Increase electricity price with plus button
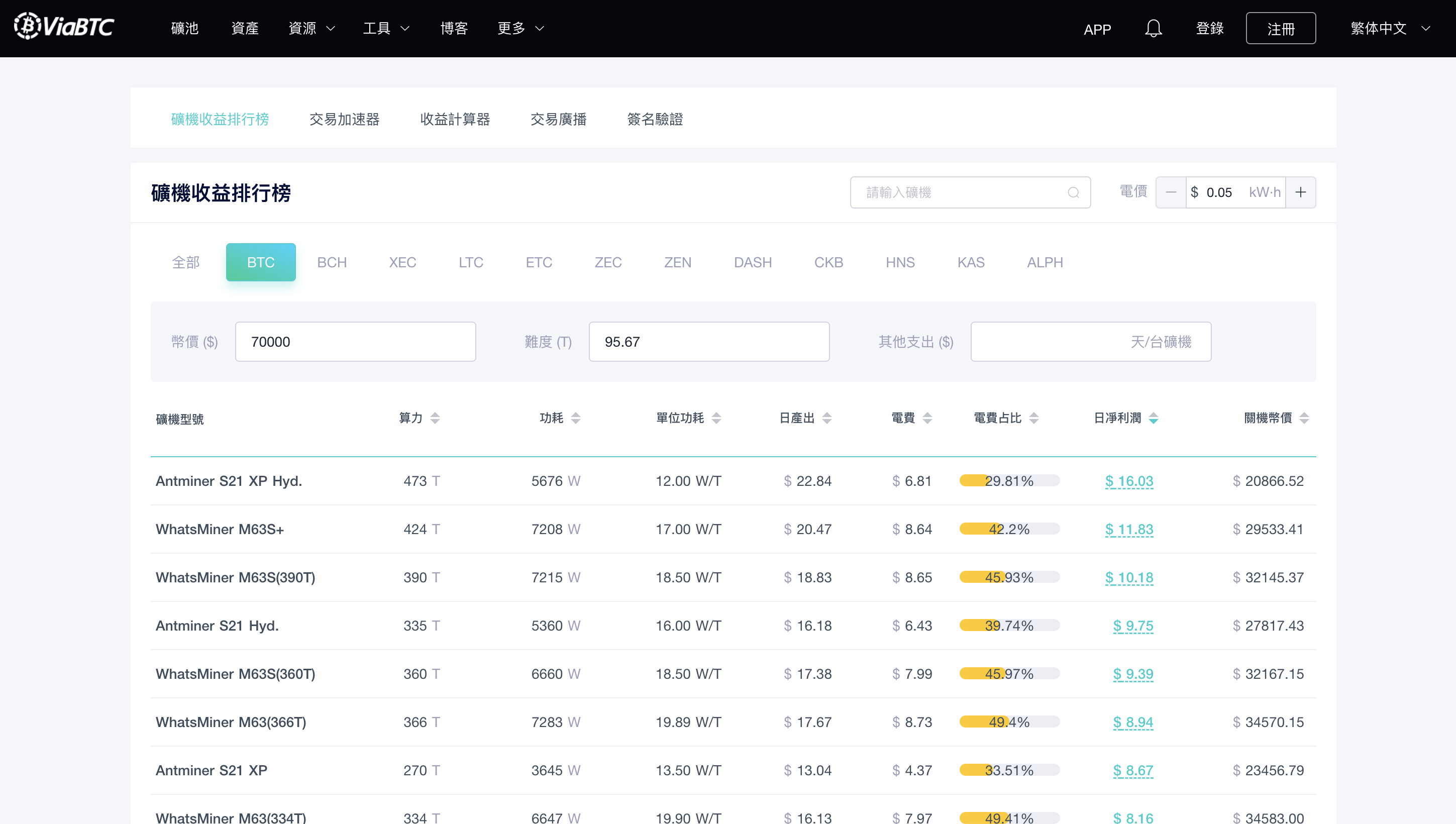The image size is (1456, 824). tap(1300, 192)
